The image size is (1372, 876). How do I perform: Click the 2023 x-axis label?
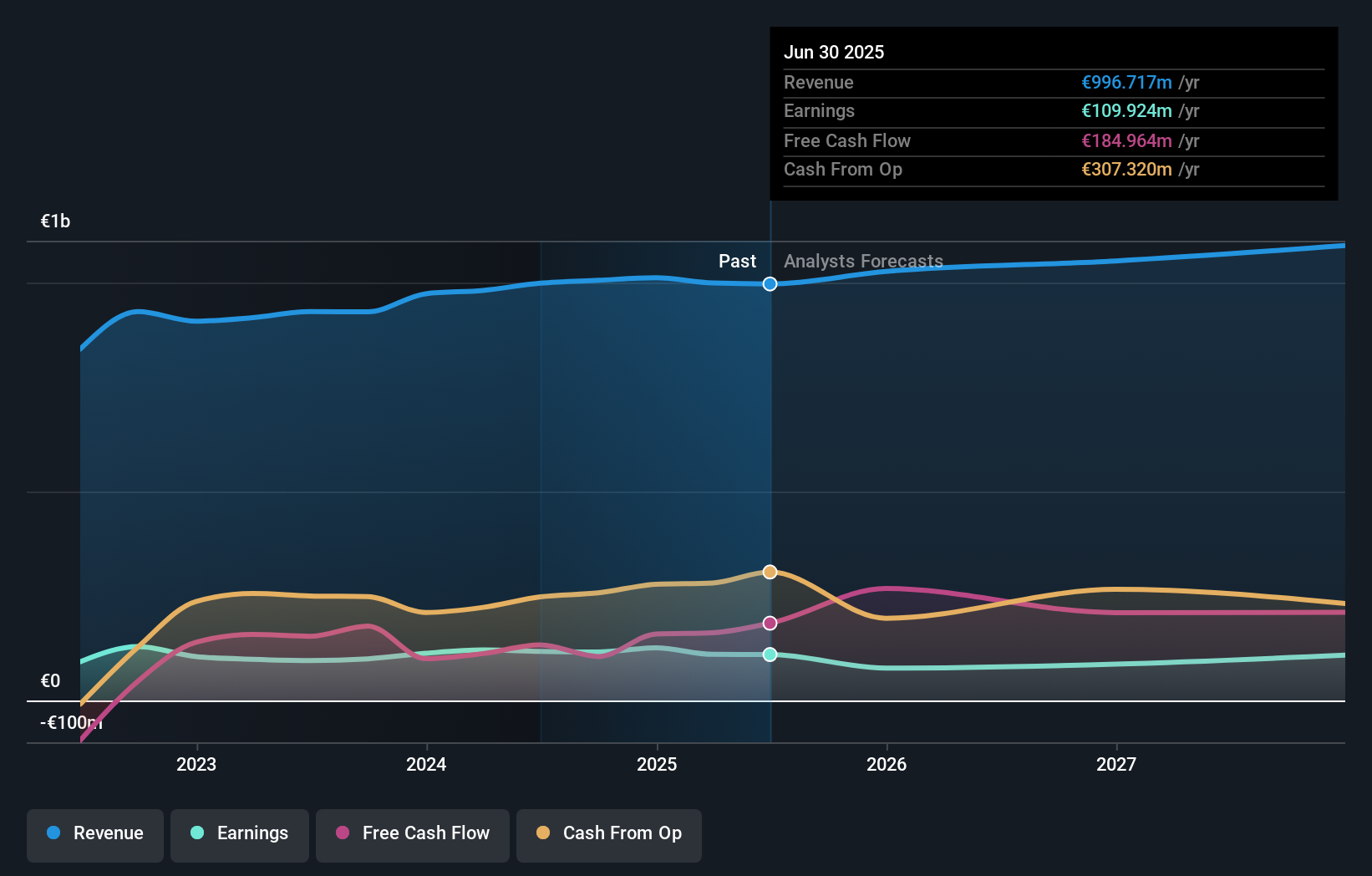[x=196, y=764]
